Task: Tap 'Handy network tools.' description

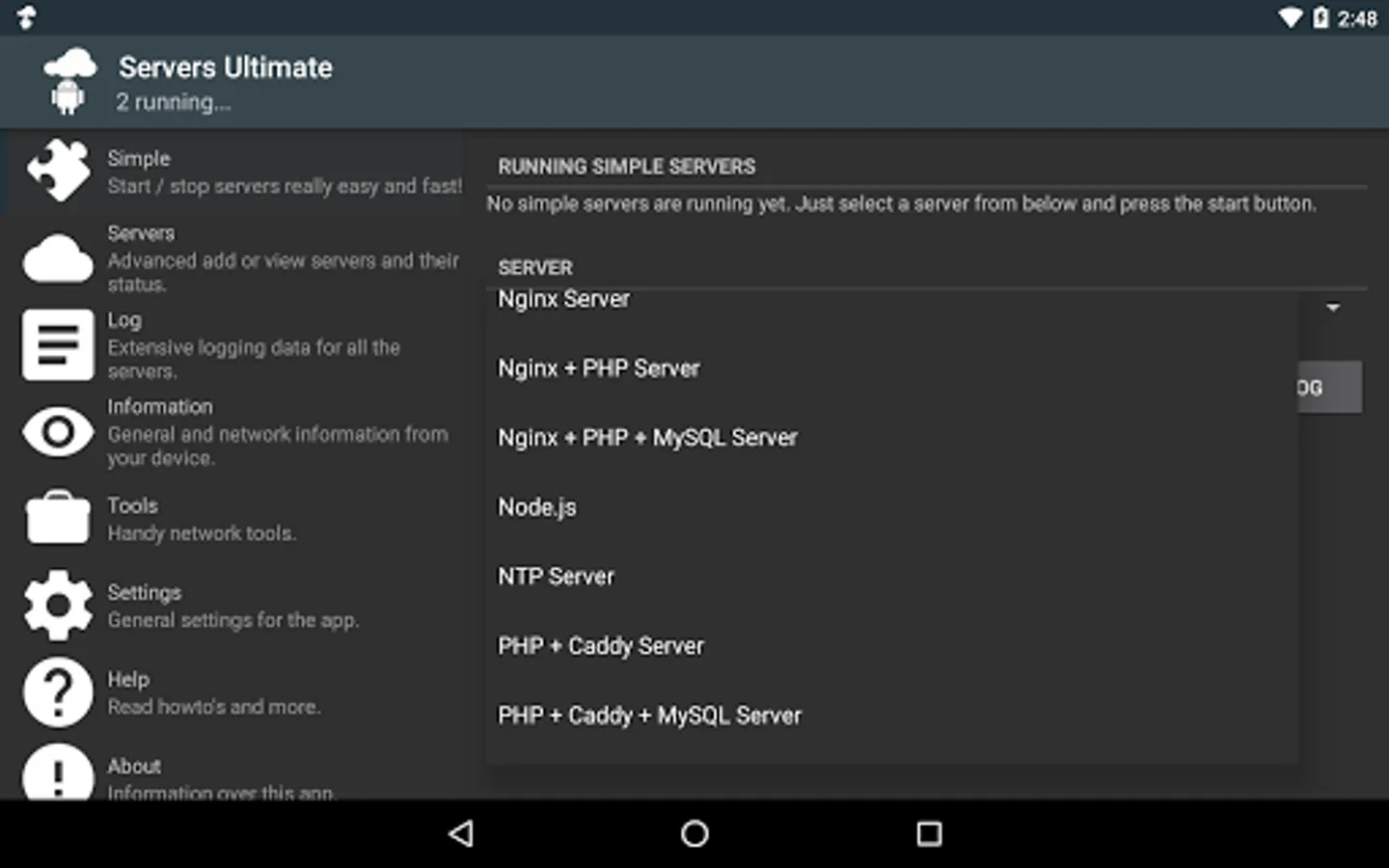Action: point(202,533)
